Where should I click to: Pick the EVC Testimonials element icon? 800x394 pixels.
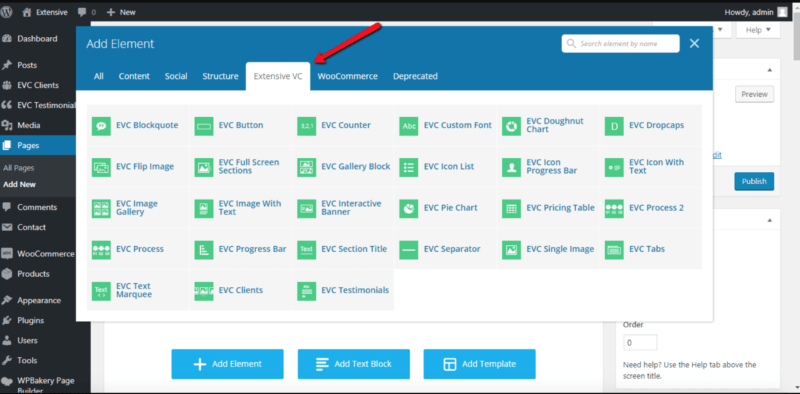(x=306, y=291)
